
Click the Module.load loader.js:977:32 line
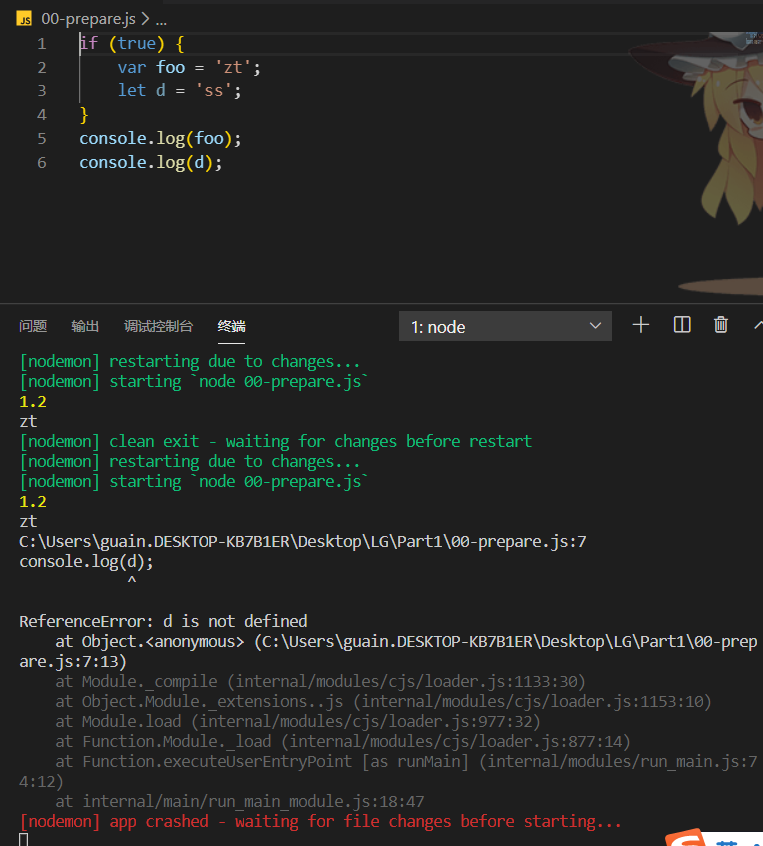tap(298, 721)
